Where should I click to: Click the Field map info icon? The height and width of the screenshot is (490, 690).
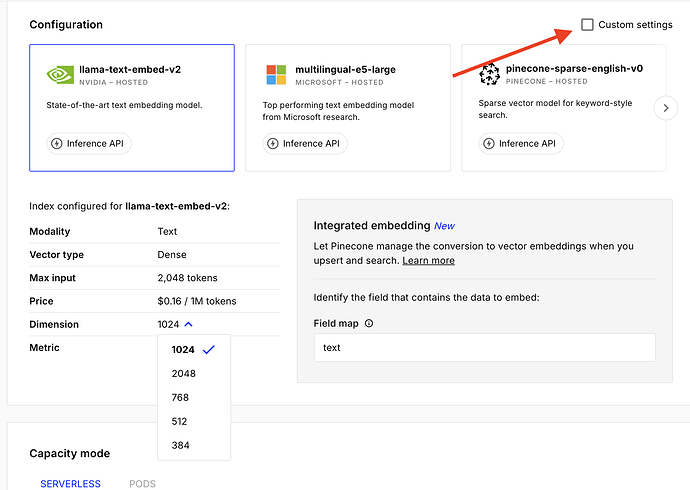click(369, 324)
